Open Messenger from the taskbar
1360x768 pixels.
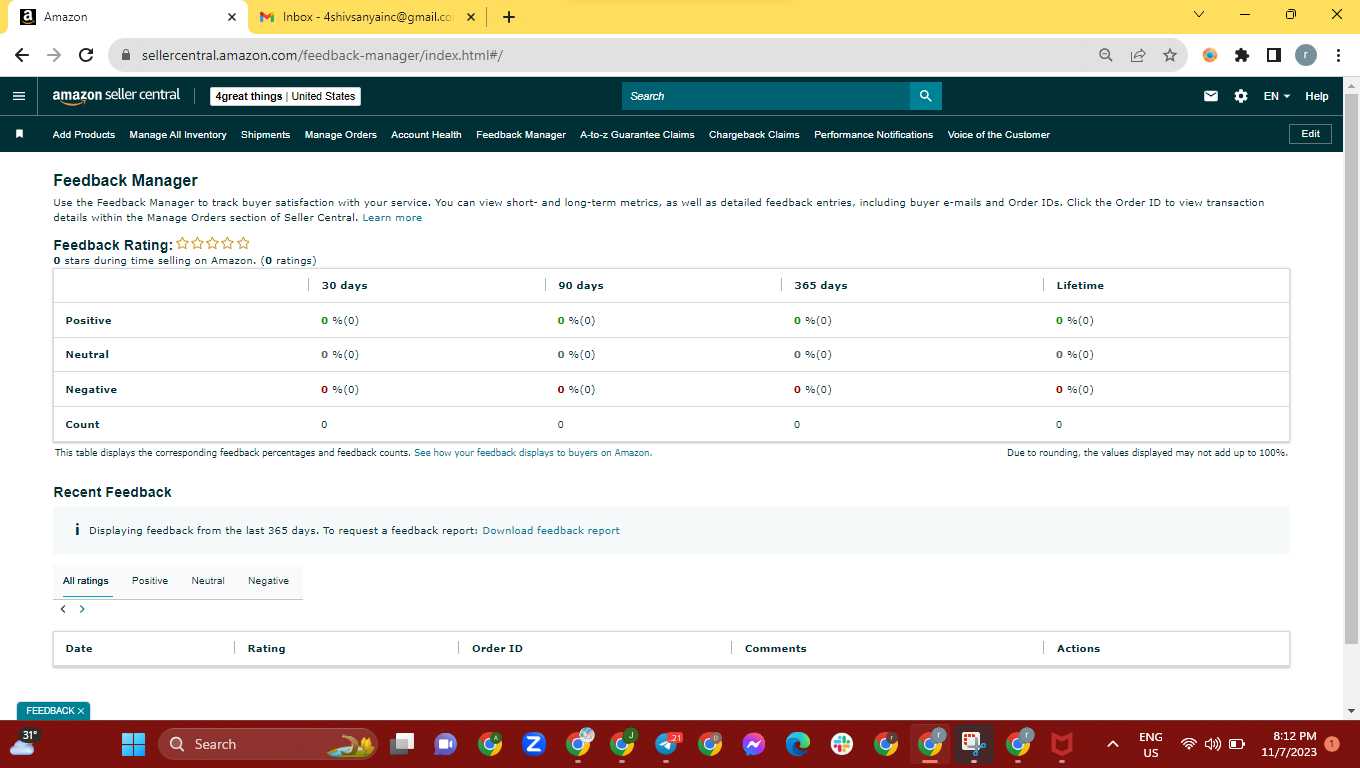point(754,744)
